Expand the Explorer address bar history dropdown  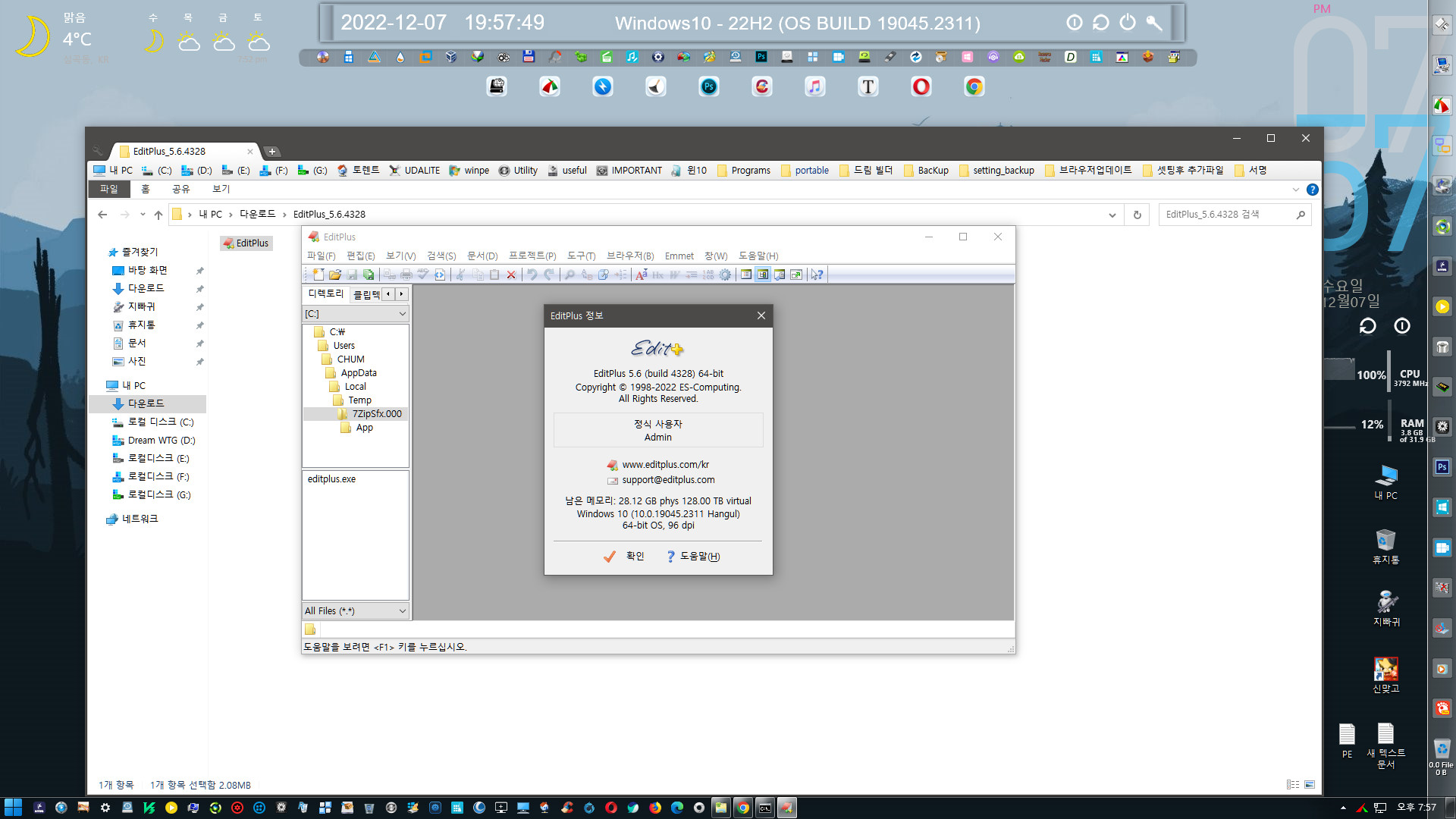[x=1112, y=215]
